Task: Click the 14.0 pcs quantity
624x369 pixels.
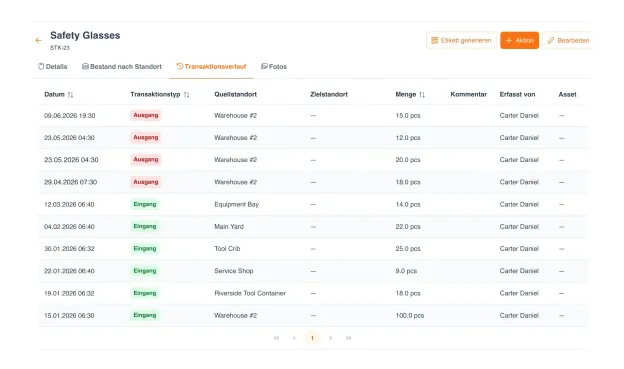Action: 408,204
